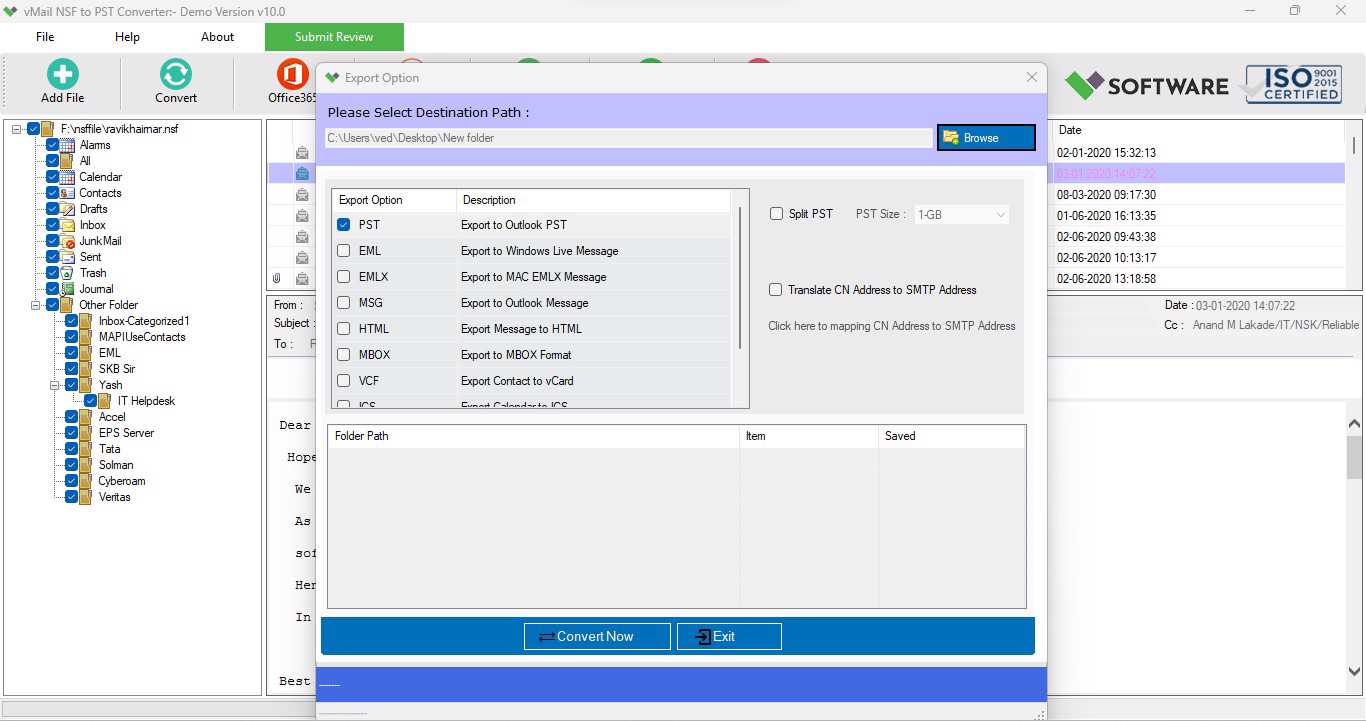Click the Software logo in the header
Image resolution: width=1366 pixels, height=721 pixels.
click(x=1146, y=86)
